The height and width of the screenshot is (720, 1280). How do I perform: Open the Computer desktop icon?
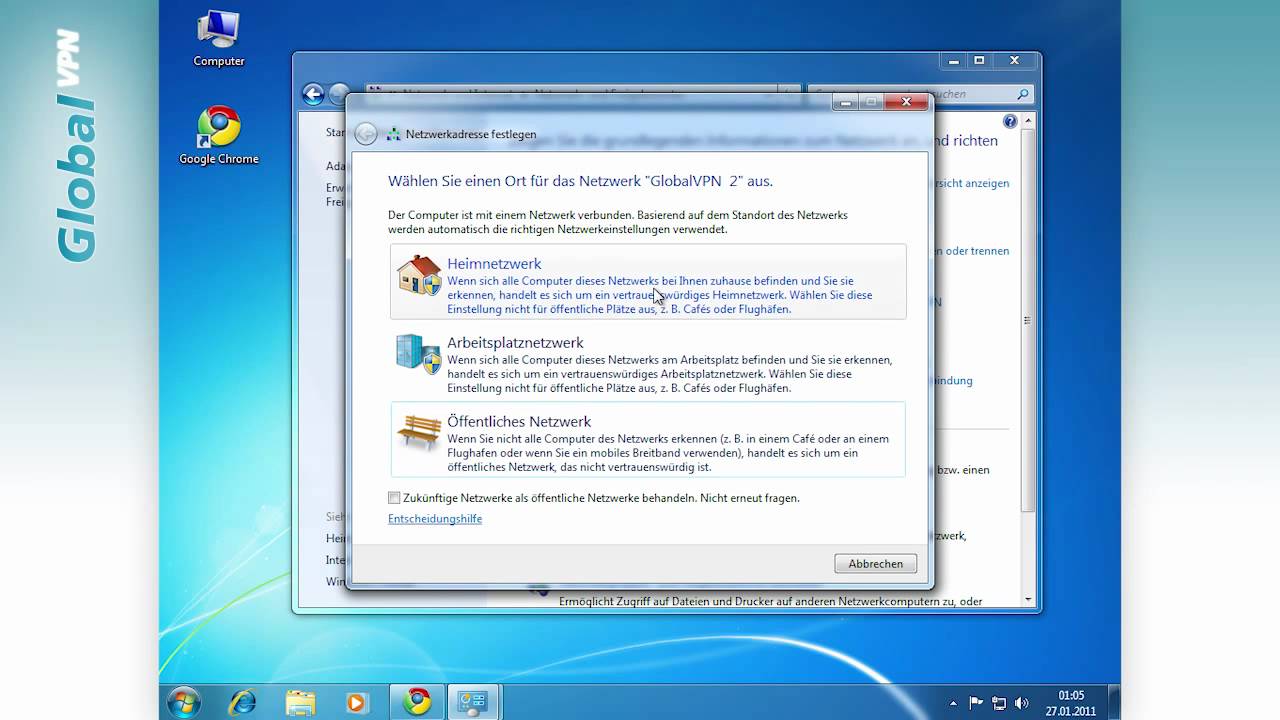219,38
